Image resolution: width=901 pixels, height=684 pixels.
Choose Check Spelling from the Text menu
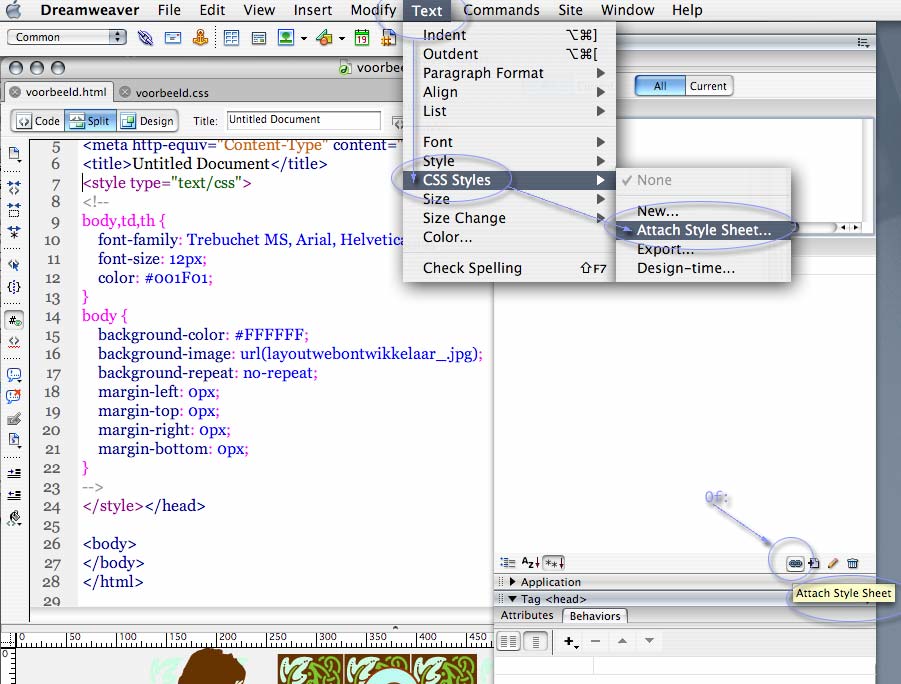point(509,268)
